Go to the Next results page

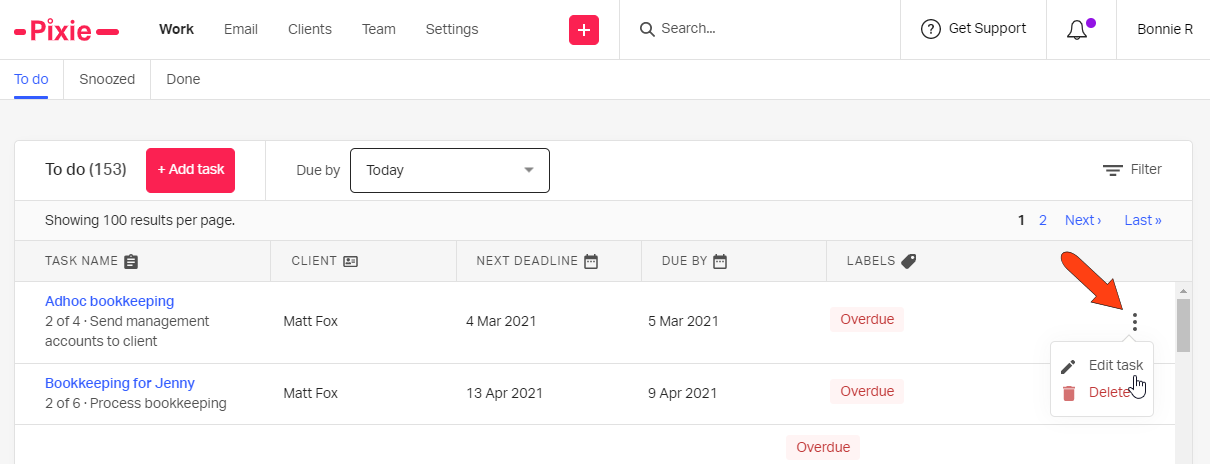tap(1083, 220)
